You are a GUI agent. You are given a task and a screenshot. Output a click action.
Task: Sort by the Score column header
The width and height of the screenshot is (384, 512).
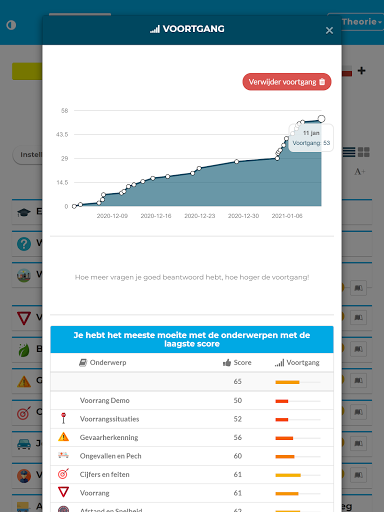237,363
